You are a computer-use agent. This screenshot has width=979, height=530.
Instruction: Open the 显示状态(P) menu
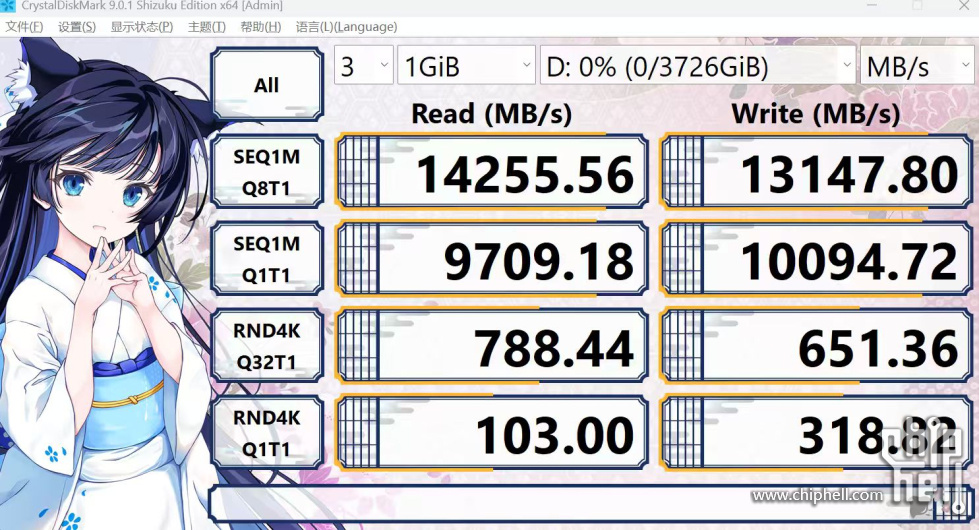tap(141, 27)
